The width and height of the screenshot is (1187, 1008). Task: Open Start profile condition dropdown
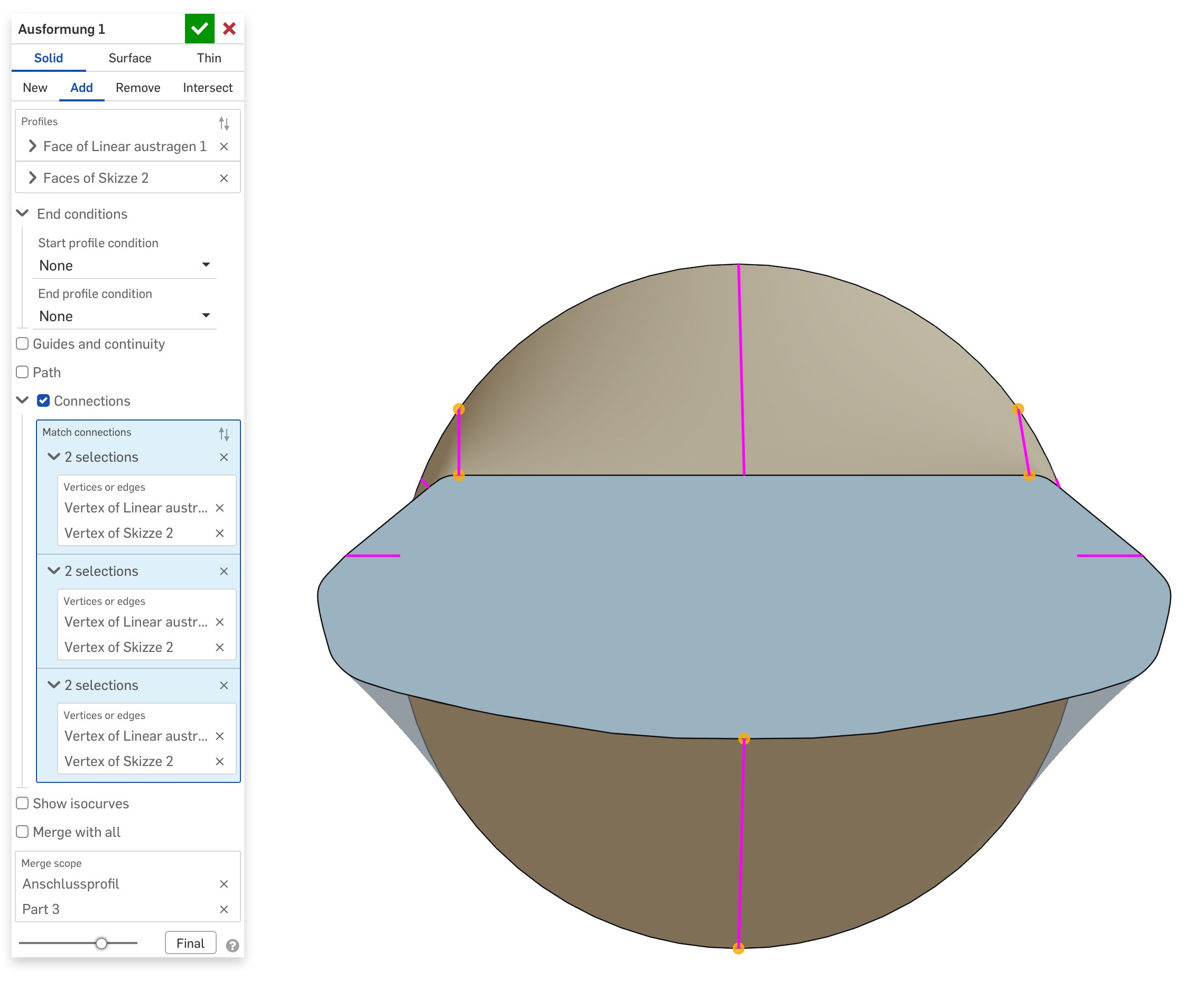pyautogui.click(x=125, y=265)
